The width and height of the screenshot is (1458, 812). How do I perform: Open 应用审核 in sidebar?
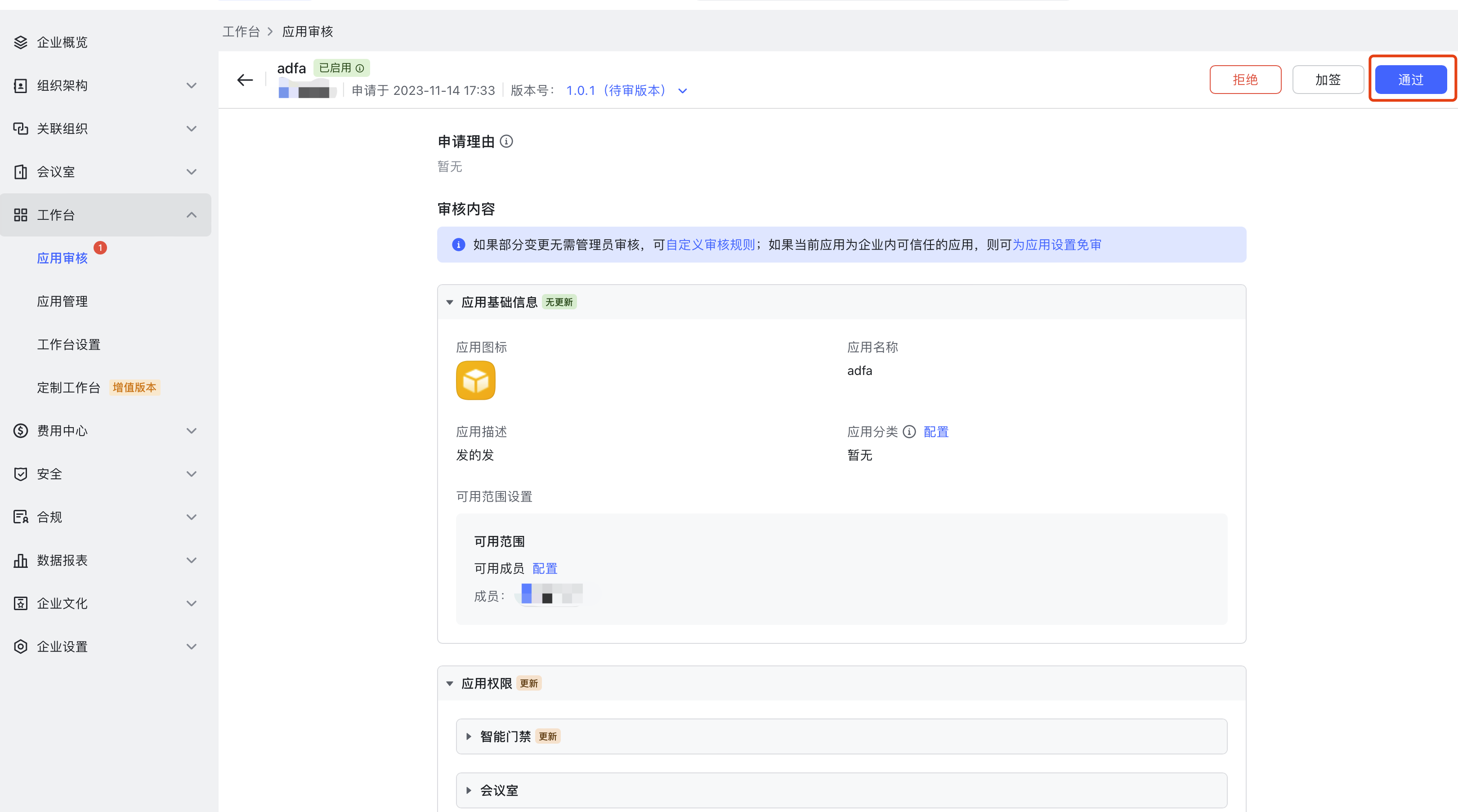click(x=62, y=258)
